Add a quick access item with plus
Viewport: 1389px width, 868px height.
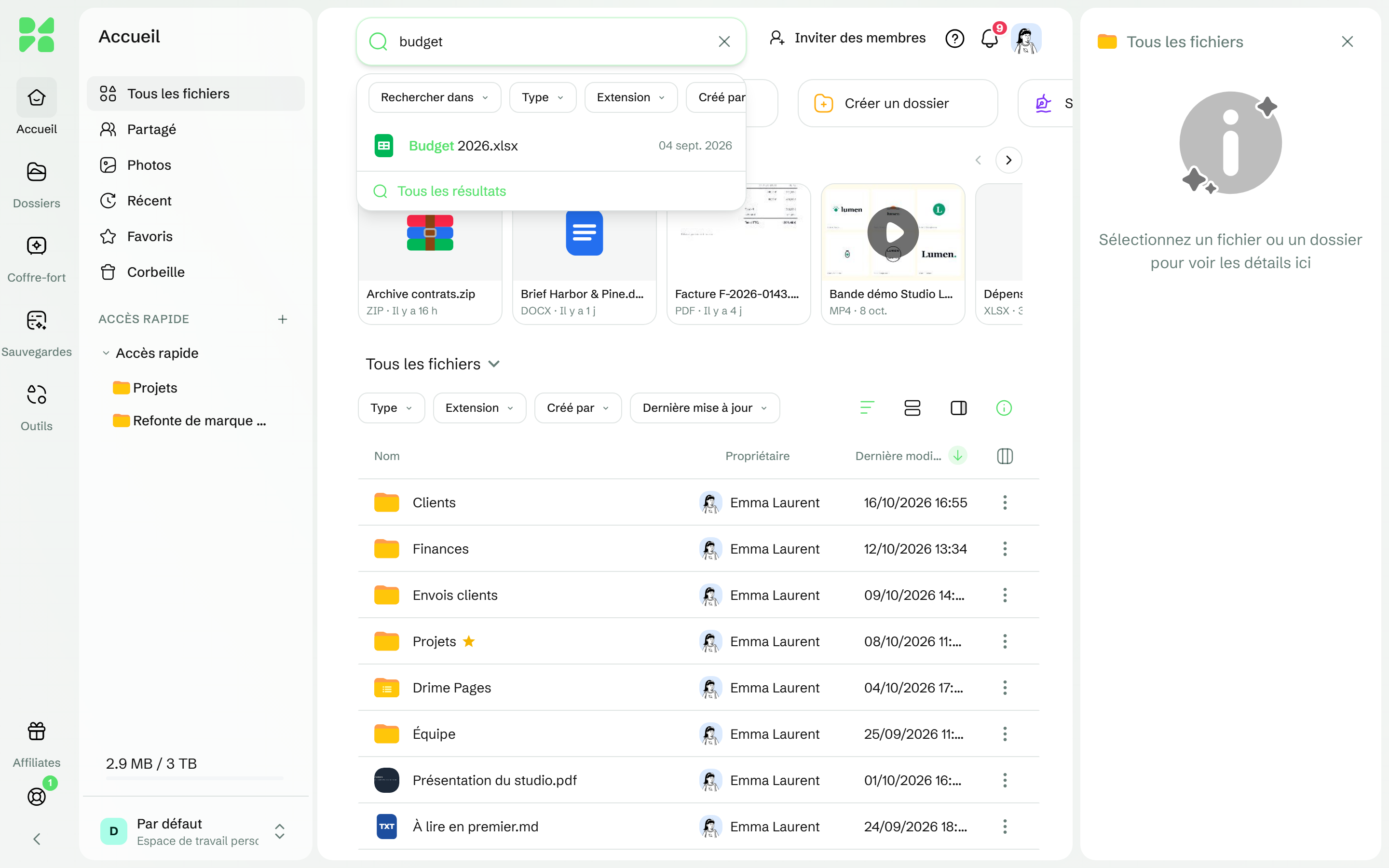[x=283, y=319]
